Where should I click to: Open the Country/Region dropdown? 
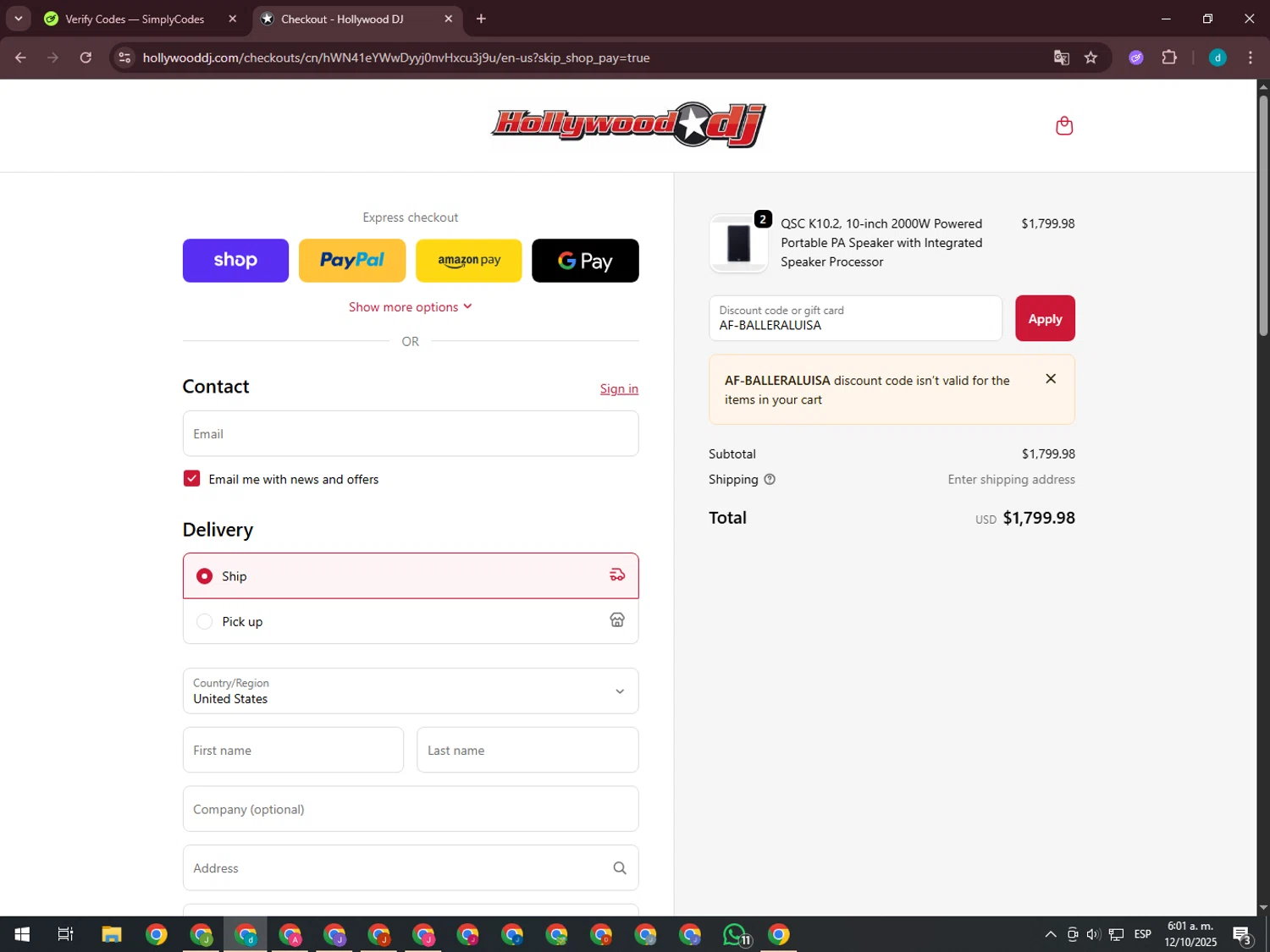pyautogui.click(x=411, y=691)
